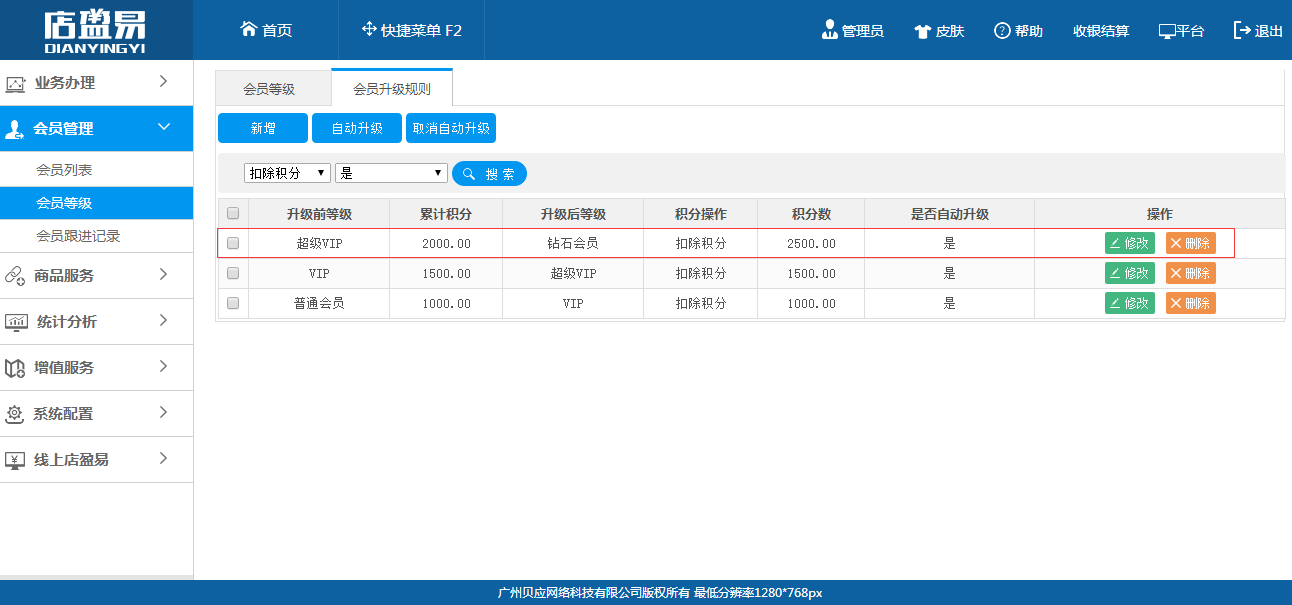Tick the checkbox for 超级VIP row
1292x605 pixels.
pos(233,243)
